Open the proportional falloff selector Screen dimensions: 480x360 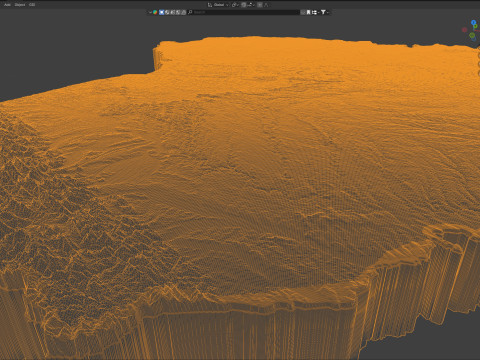[x=266, y=5]
